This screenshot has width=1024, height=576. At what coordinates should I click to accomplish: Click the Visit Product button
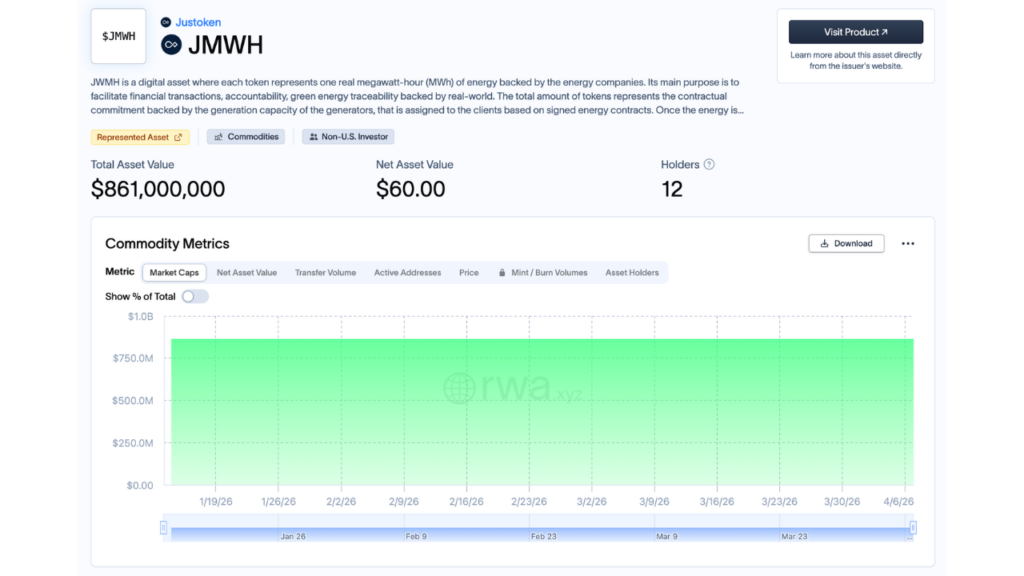[x=855, y=32]
